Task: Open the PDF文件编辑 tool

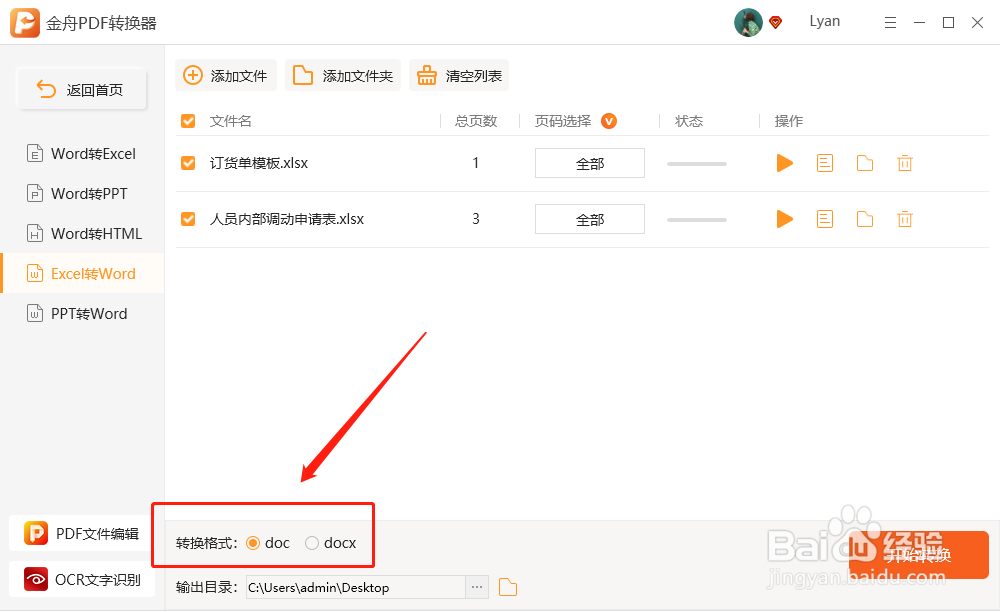Action: coord(80,533)
